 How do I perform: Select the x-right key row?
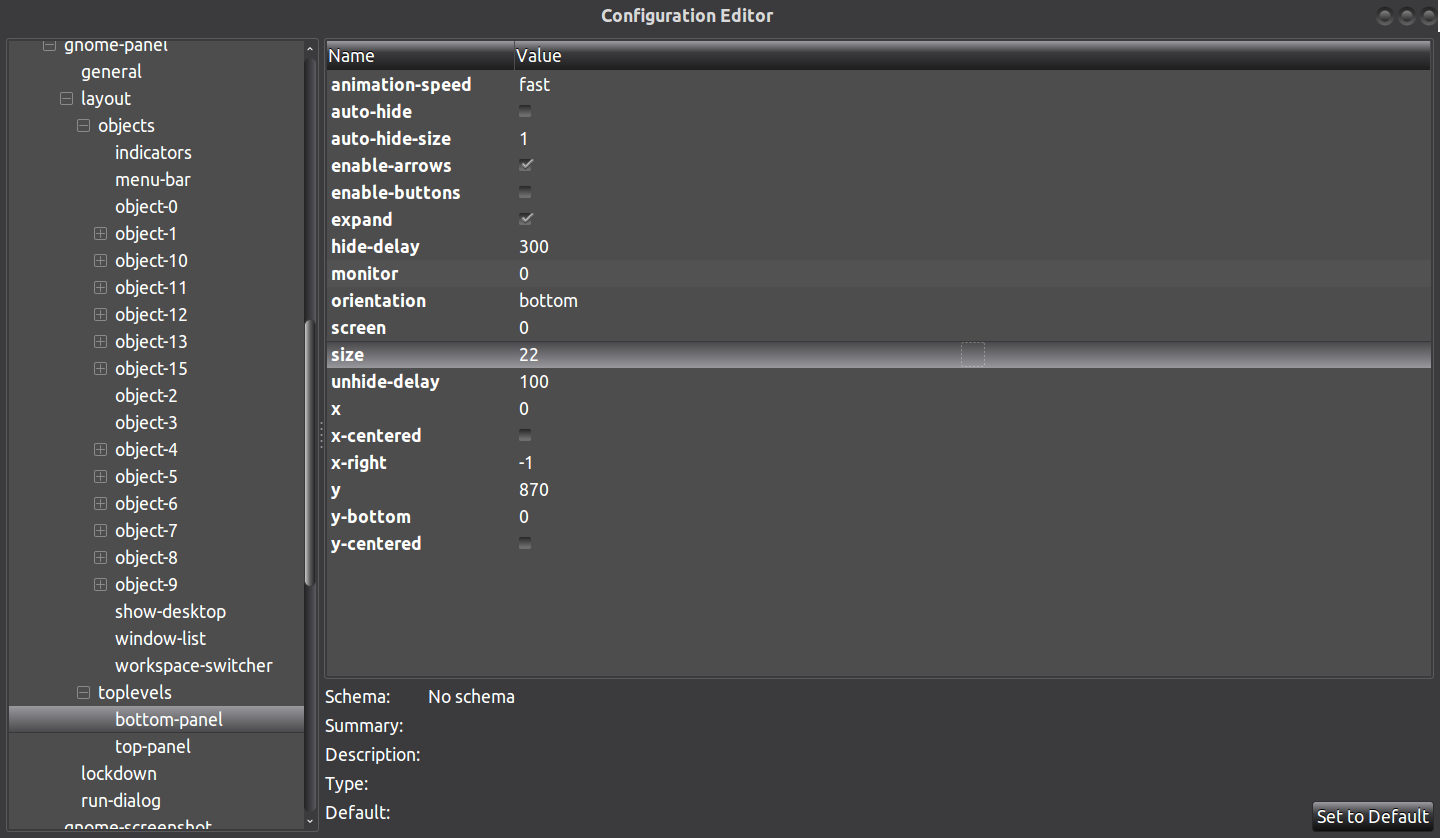click(x=879, y=463)
